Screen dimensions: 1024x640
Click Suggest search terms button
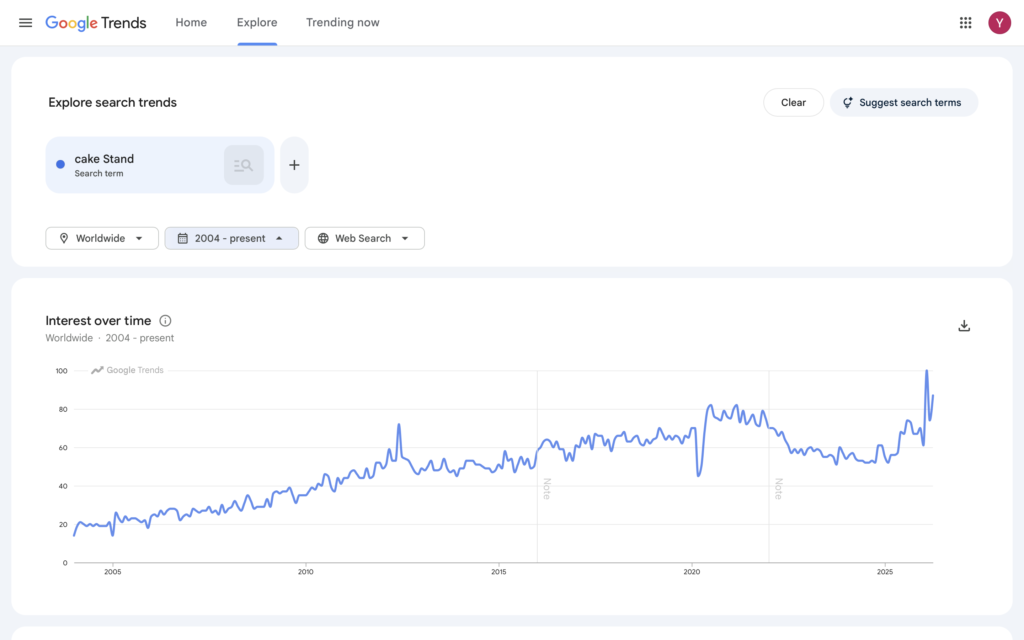[903, 102]
